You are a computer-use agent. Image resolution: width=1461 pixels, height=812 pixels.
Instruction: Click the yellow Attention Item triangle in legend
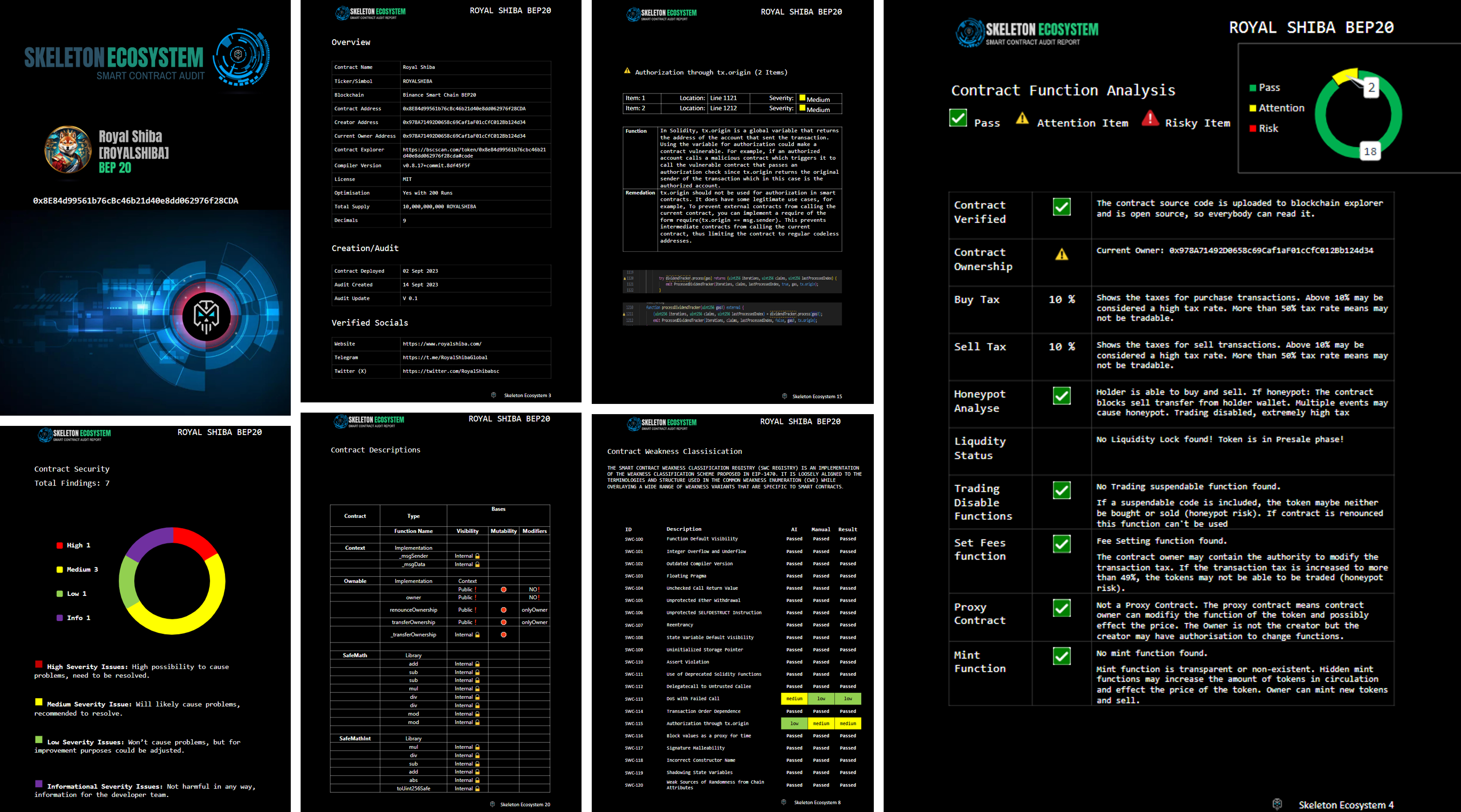click(x=1022, y=118)
